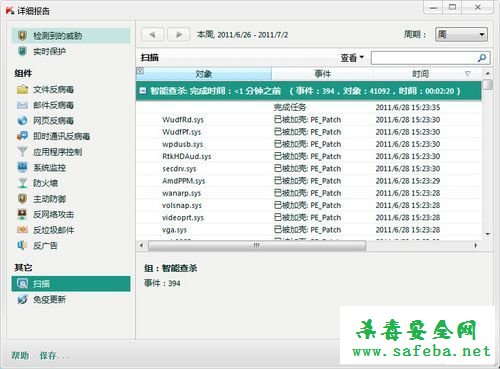This screenshot has height=369, width=500.
Task: Click the 即时通讯反病毒 chat icon
Action: tap(22, 136)
